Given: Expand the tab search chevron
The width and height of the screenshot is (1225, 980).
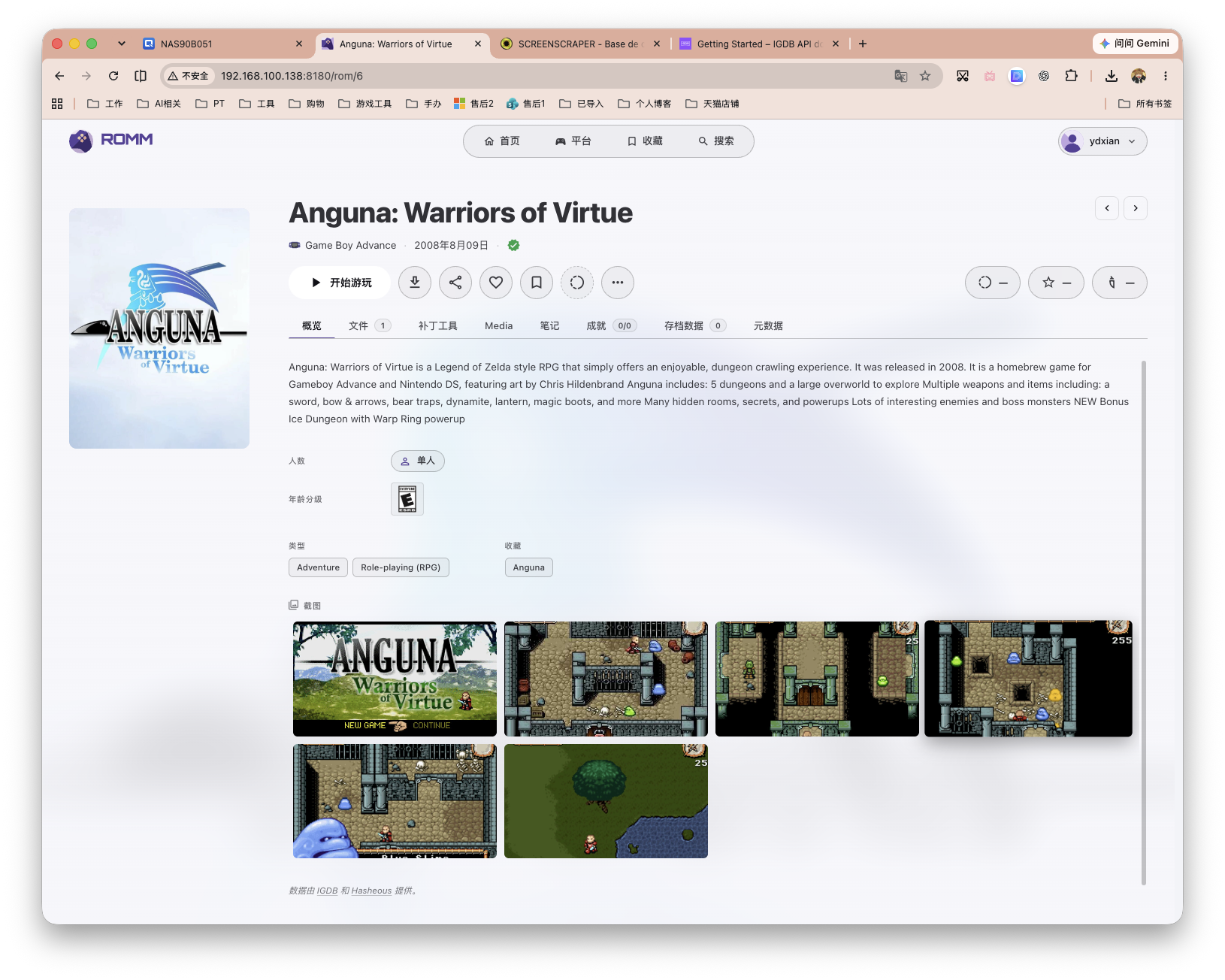Looking at the screenshot, I should pos(122,44).
